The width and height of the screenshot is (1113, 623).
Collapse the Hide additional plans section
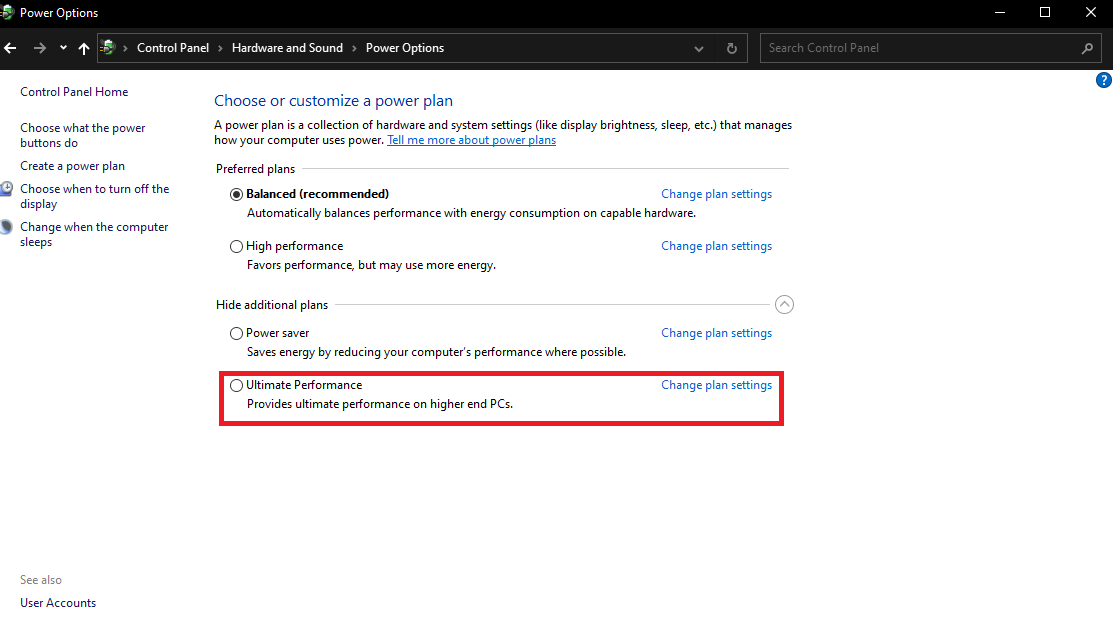click(x=784, y=305)
